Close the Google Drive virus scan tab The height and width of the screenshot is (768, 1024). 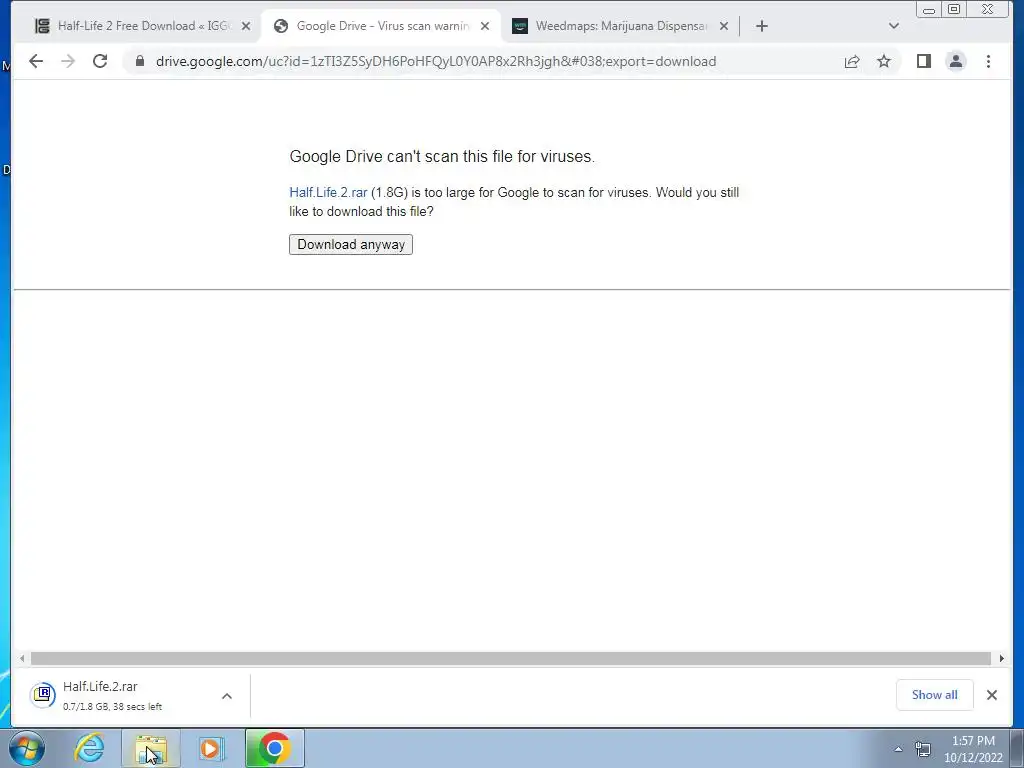click(485, 26)
